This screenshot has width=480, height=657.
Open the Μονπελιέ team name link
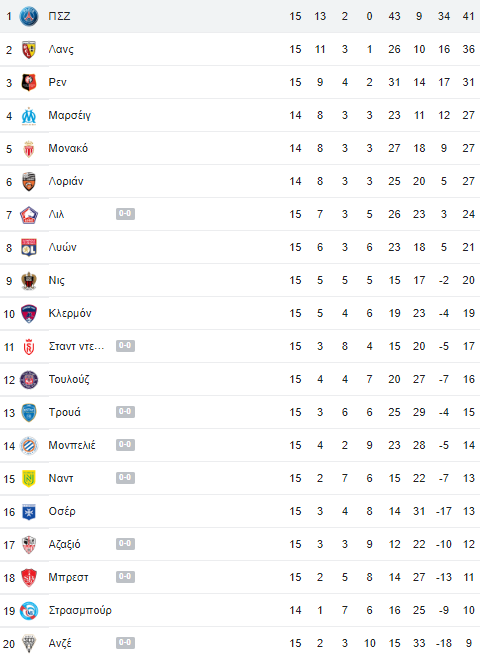pos(72,445)
